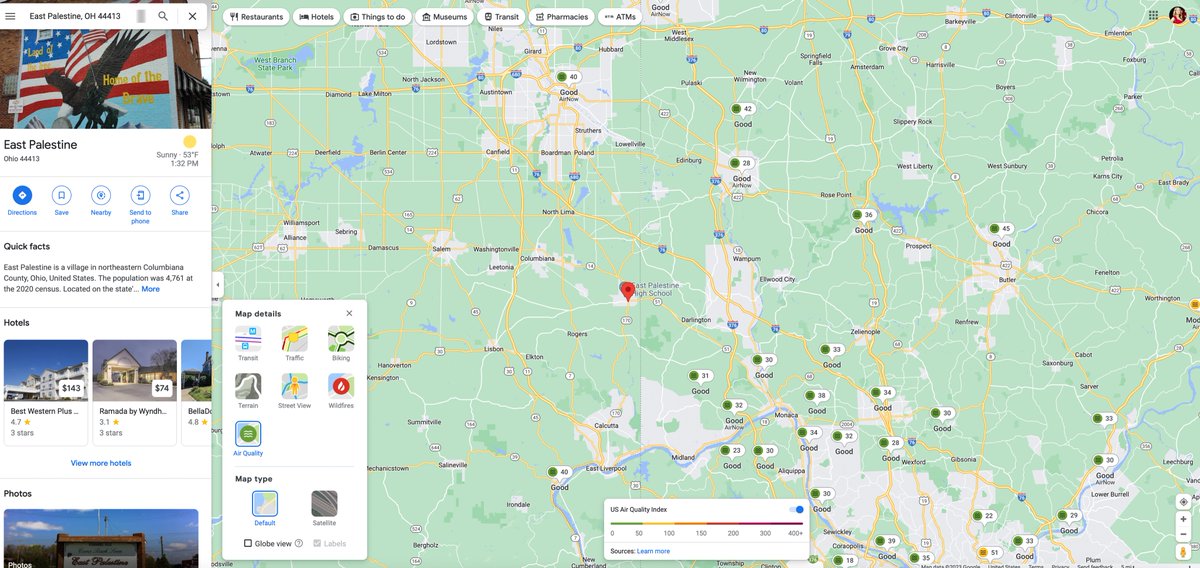Screen dimensions: 1200x568
Task: Enable the Wildfires map layer
Action: point(341,391)
